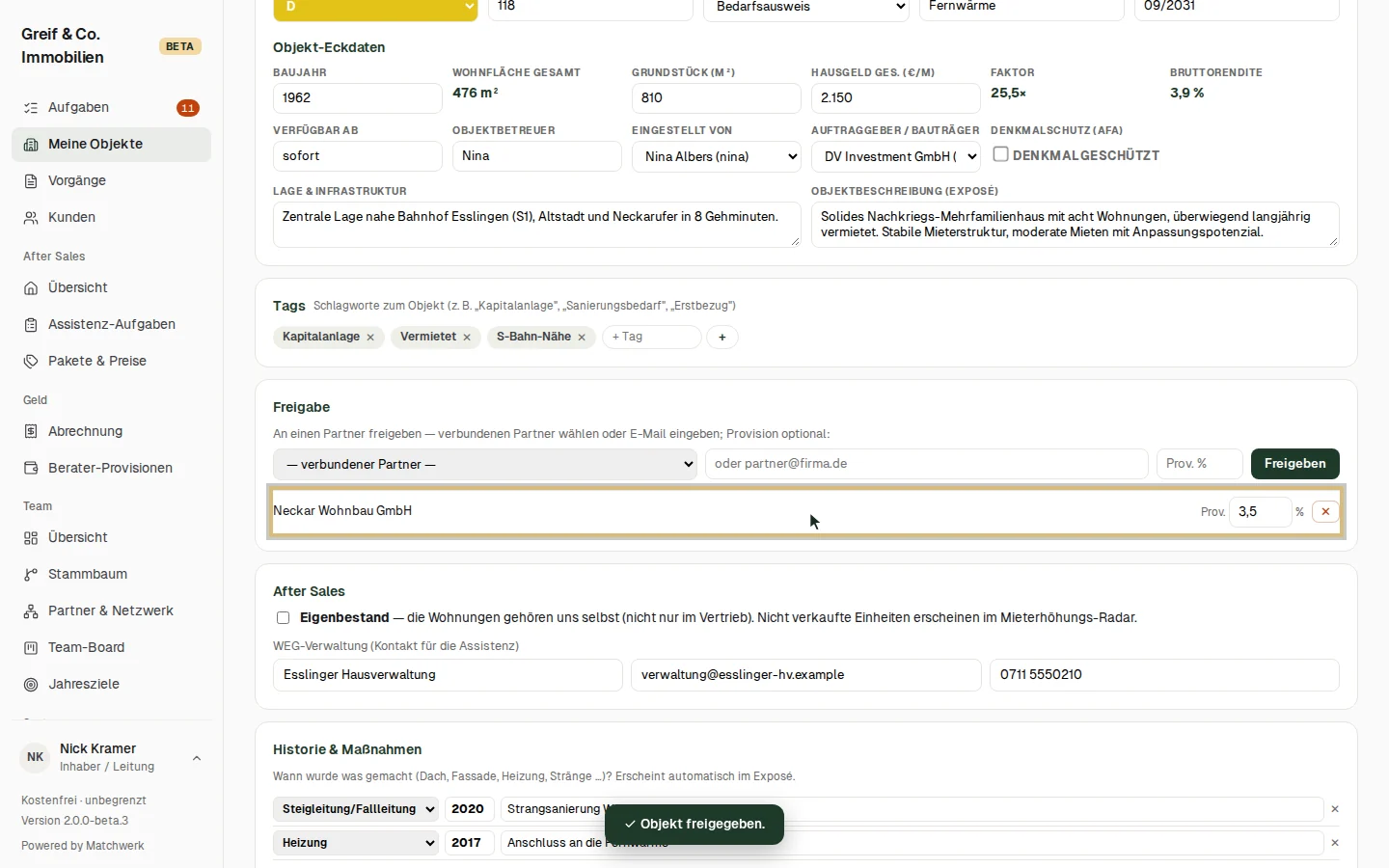
Task: Click the Stammbaum branch icon
Action: click(x=31, y=575)
